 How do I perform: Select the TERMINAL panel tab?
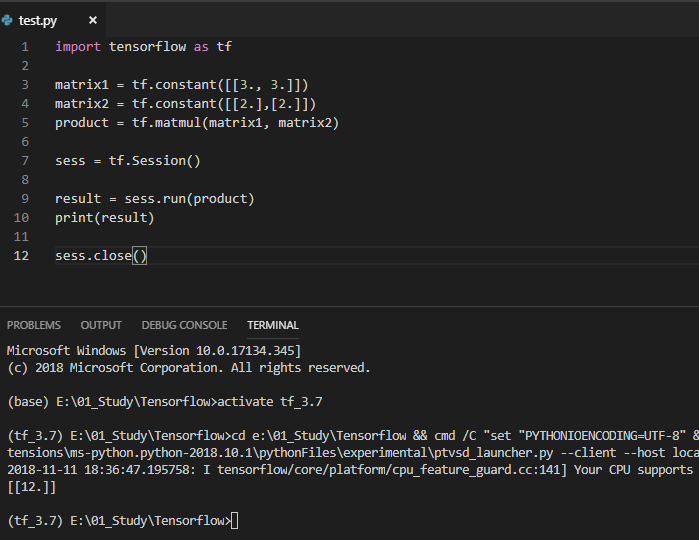273,325
